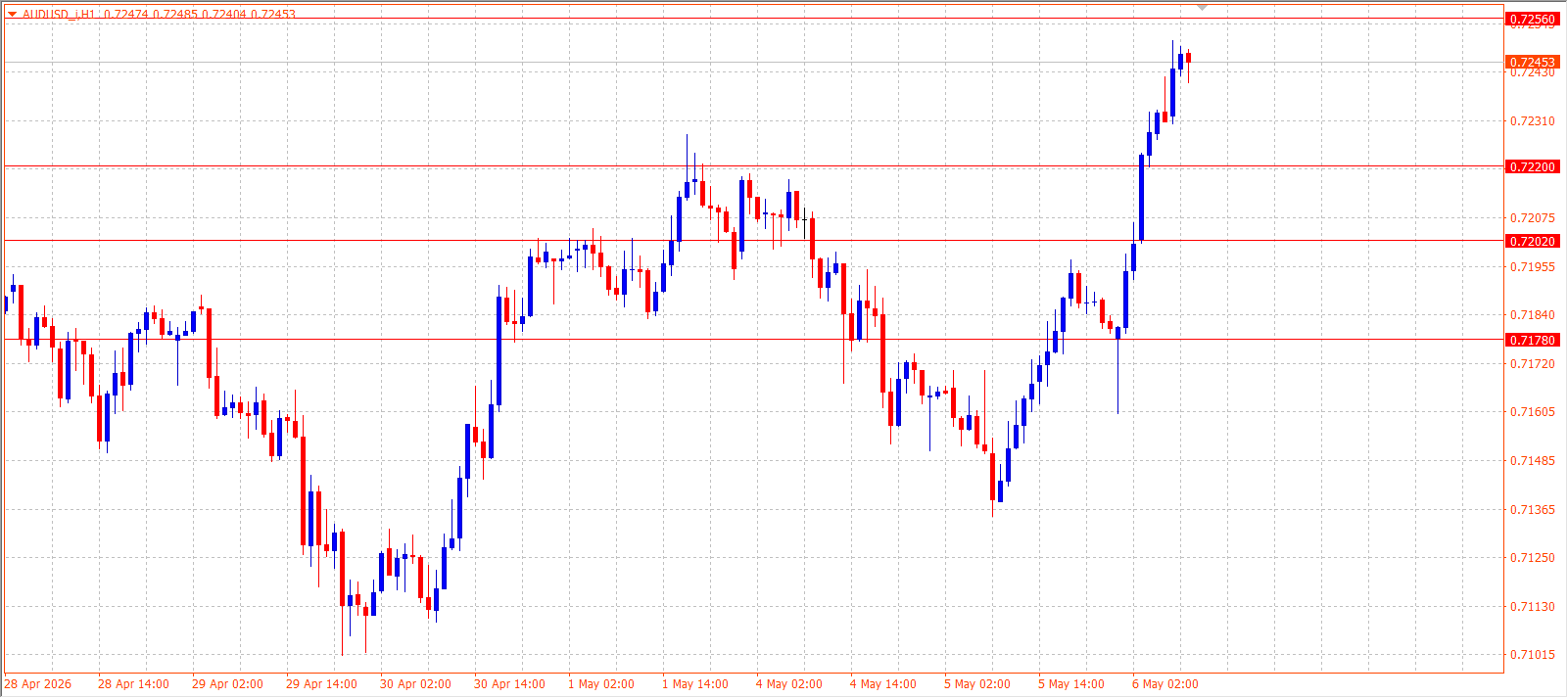The height and width of the screenshot is (698, 1568).
Task: Select the 0.72020 level price label
Action: click(x=1532, y=242)
